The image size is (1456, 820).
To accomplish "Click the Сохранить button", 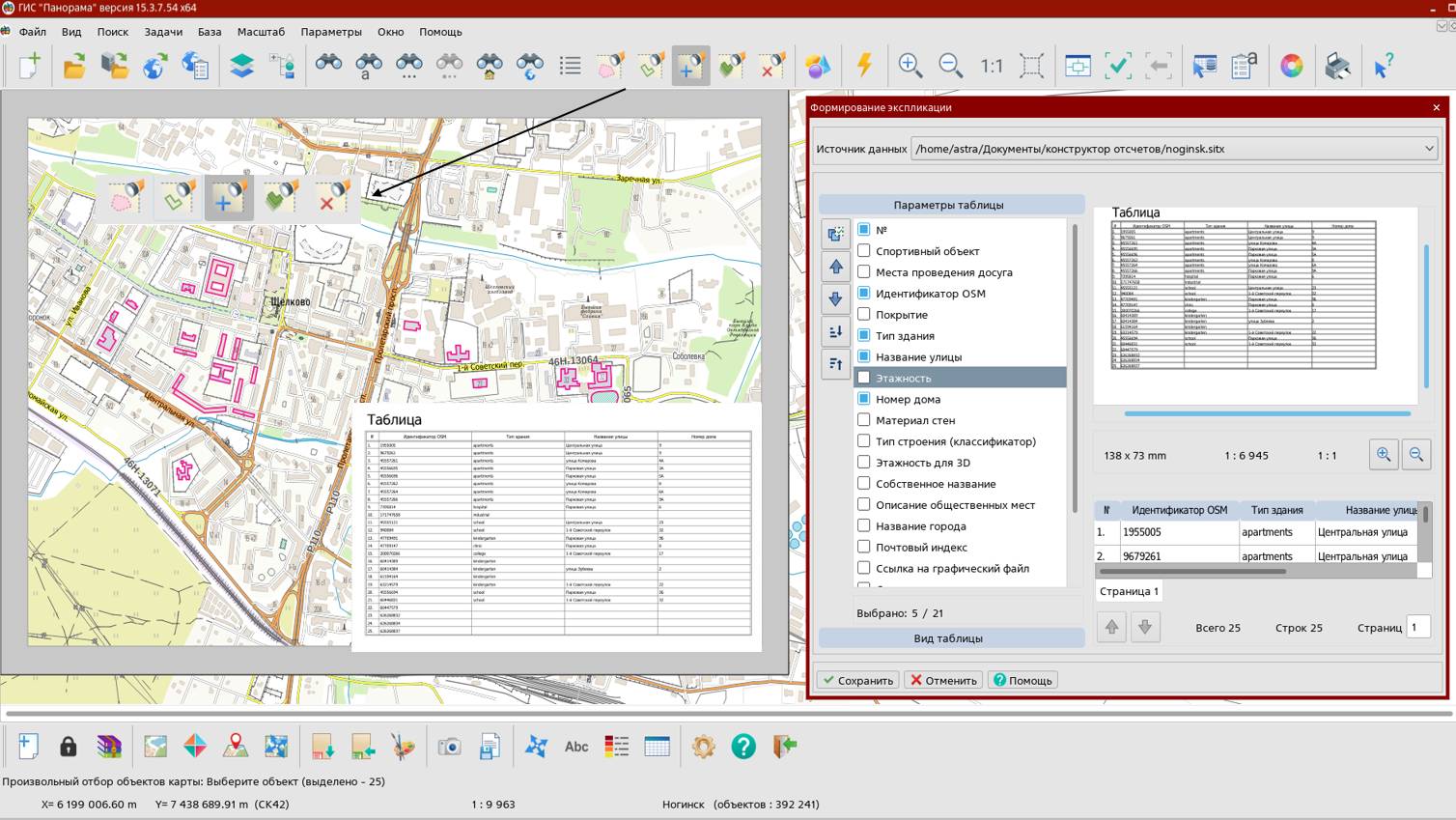I will (857, 680).
